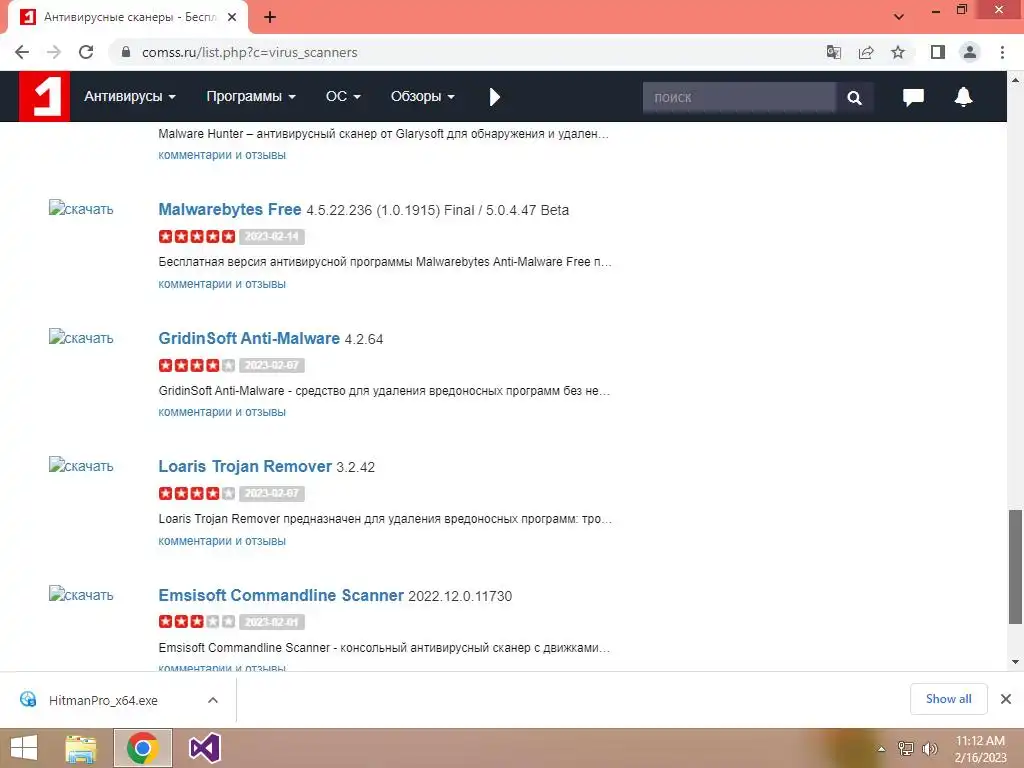Click the Emsisoft three-star rating
Viewport: 1024px width, 768px height.
click(197, 622)
